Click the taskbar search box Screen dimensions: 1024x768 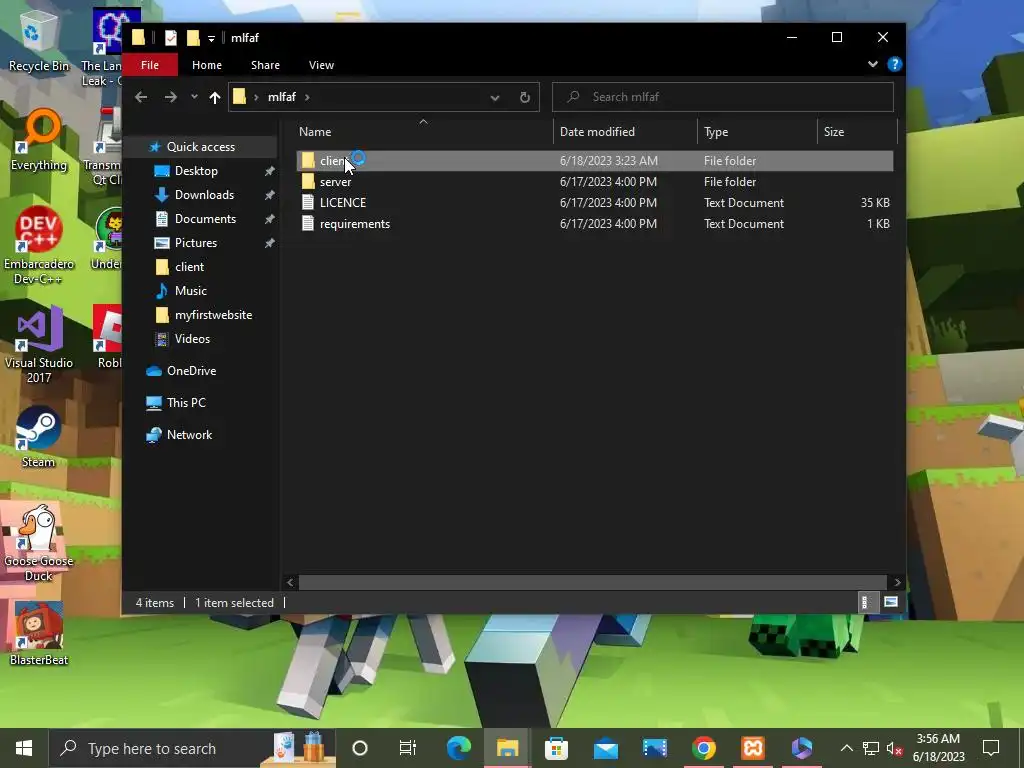tap(193, 748)
